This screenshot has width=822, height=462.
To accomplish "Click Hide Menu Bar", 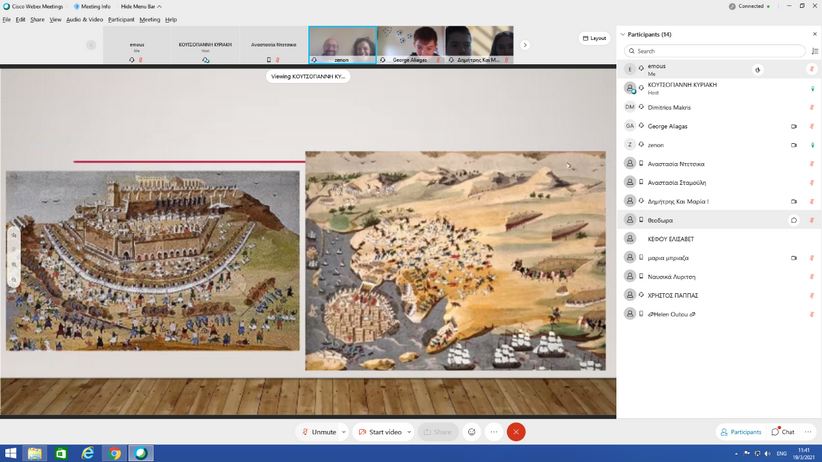I will pyautogui.click(x=141, y=6).
